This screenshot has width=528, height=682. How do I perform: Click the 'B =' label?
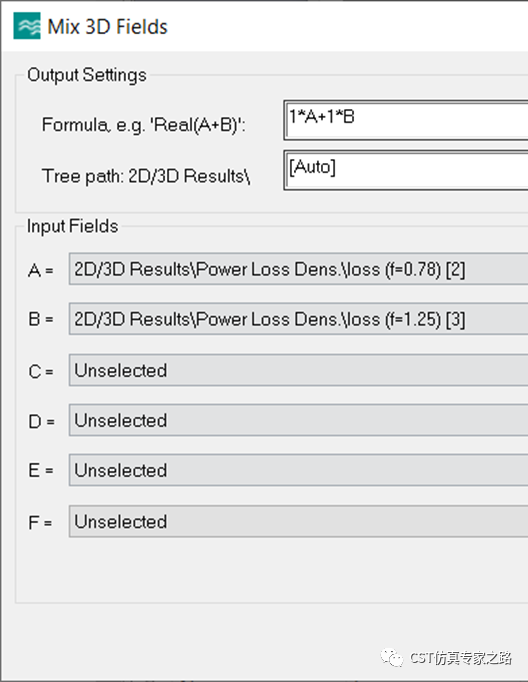(x=41, y=320)
